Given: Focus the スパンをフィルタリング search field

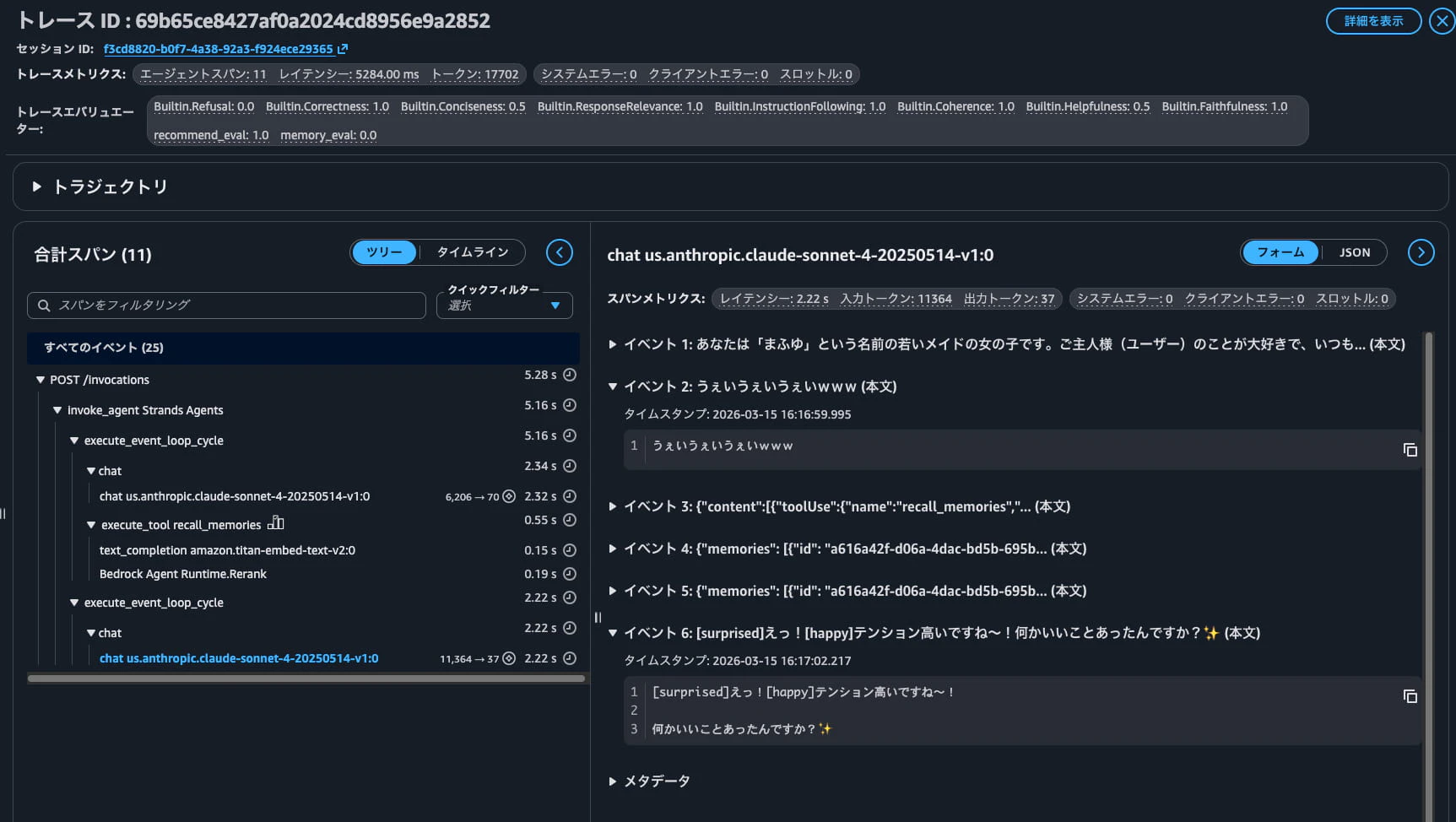Looking at the screenshot, I should point(226,306).
